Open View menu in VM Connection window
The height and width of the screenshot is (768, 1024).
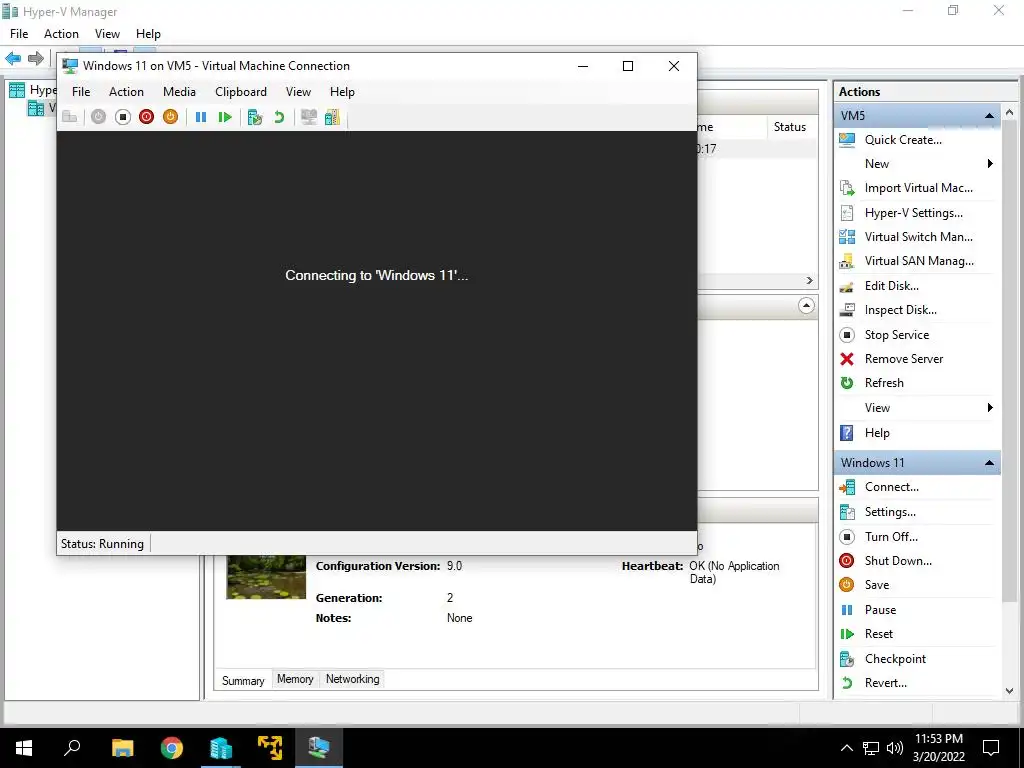tap(298, 92)
